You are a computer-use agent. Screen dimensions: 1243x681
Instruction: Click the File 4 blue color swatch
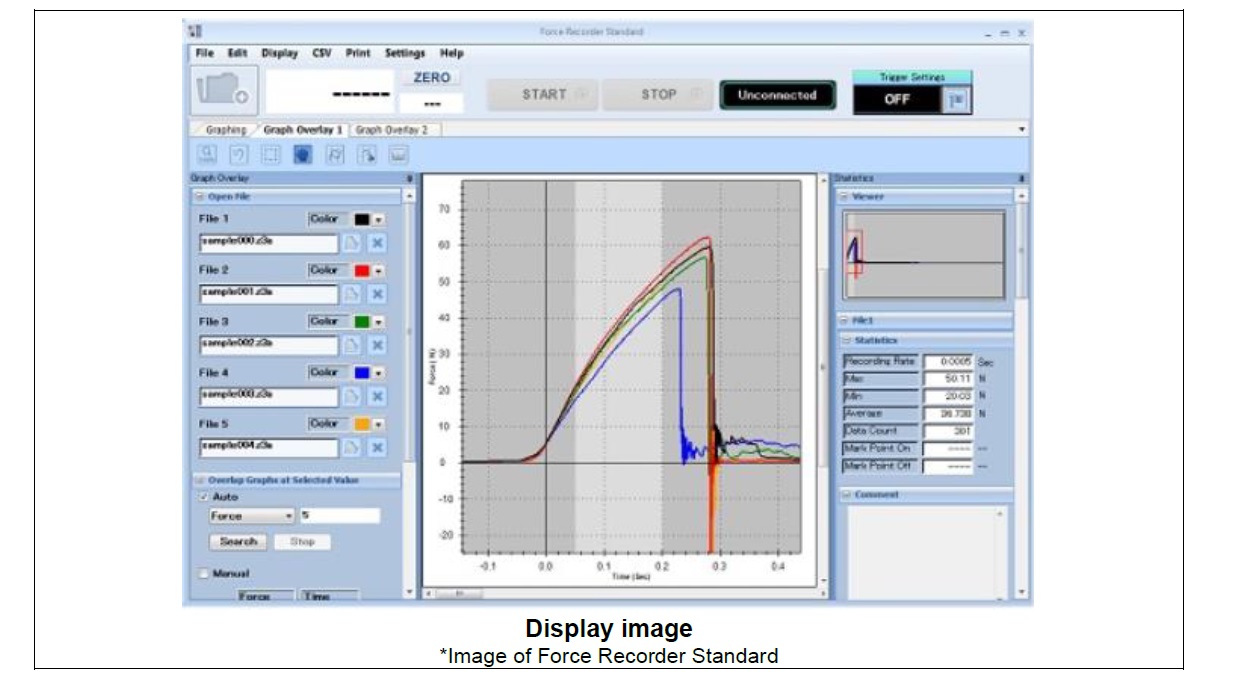pyautogui.click(x=362, y=372)
